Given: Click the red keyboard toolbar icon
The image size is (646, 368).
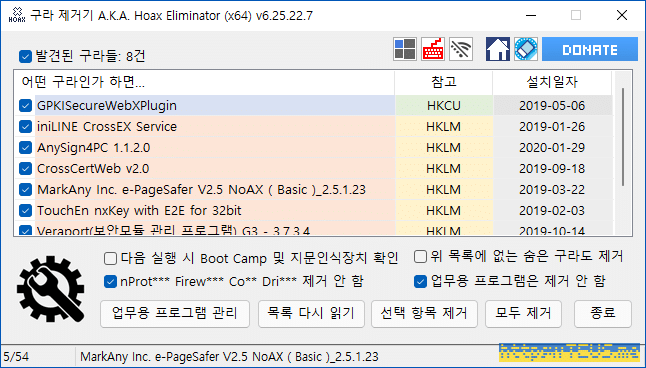Looking at the screenshot, I should click(x=433, y=49).
